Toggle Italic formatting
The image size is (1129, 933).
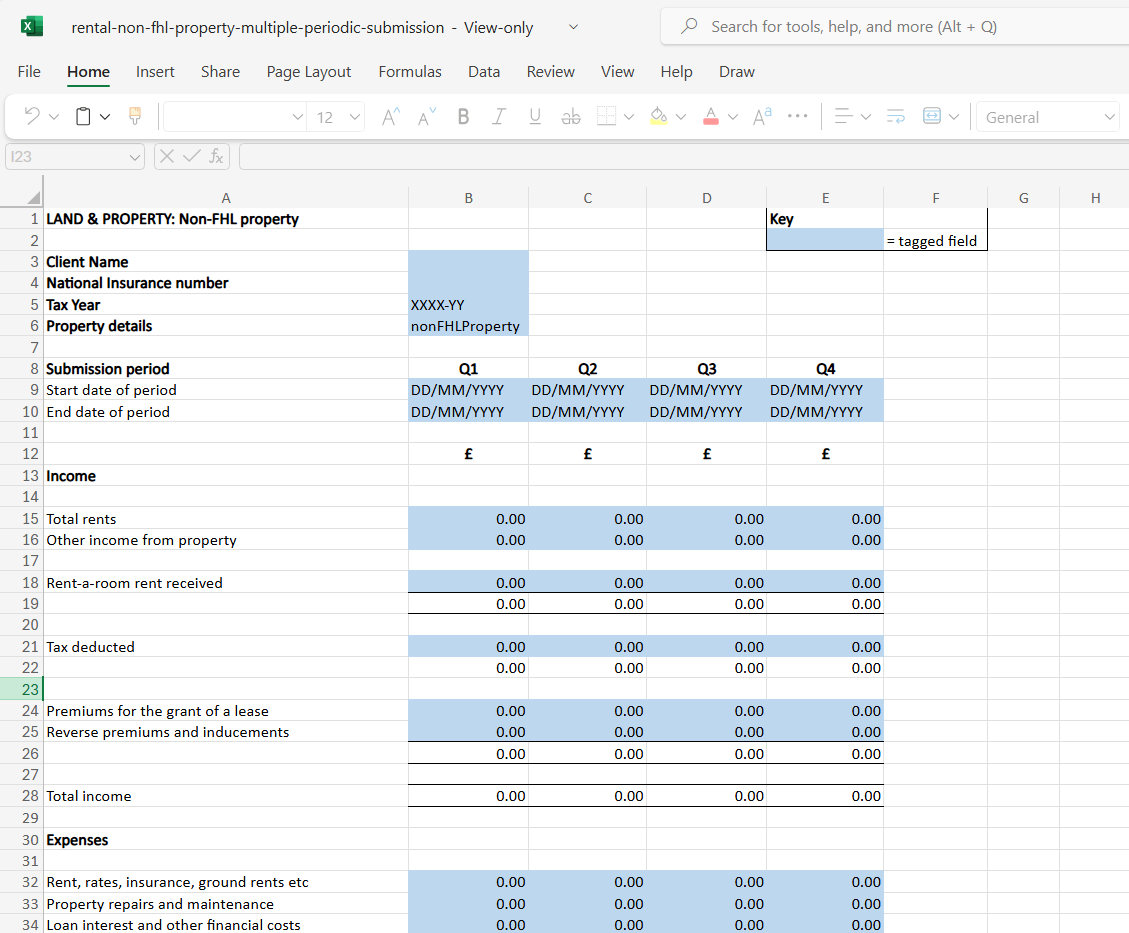(x=498, y=116)
